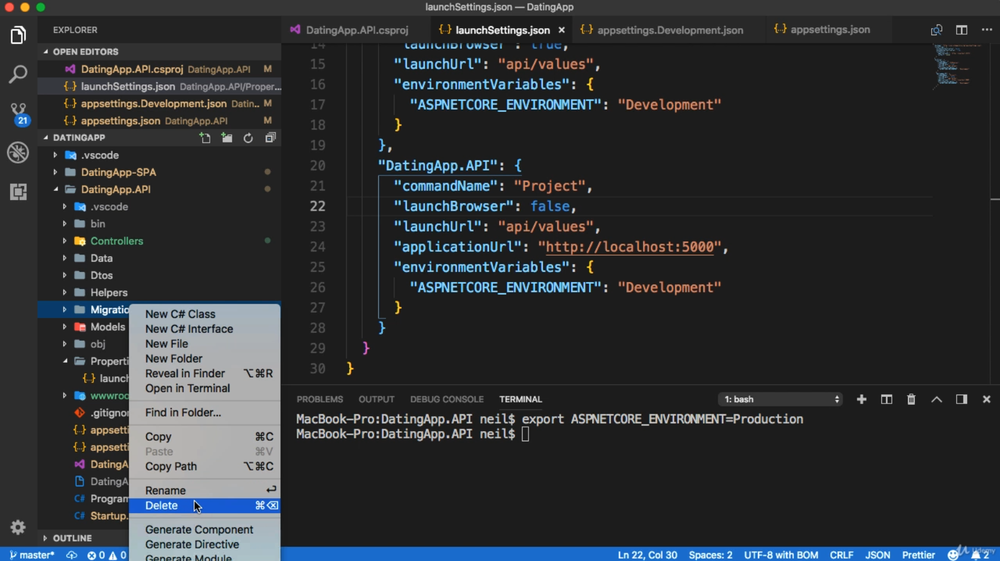Add a new terminal with plus icon
Viewport: 1000px width, 561px height.
click(x=861, y=399)
